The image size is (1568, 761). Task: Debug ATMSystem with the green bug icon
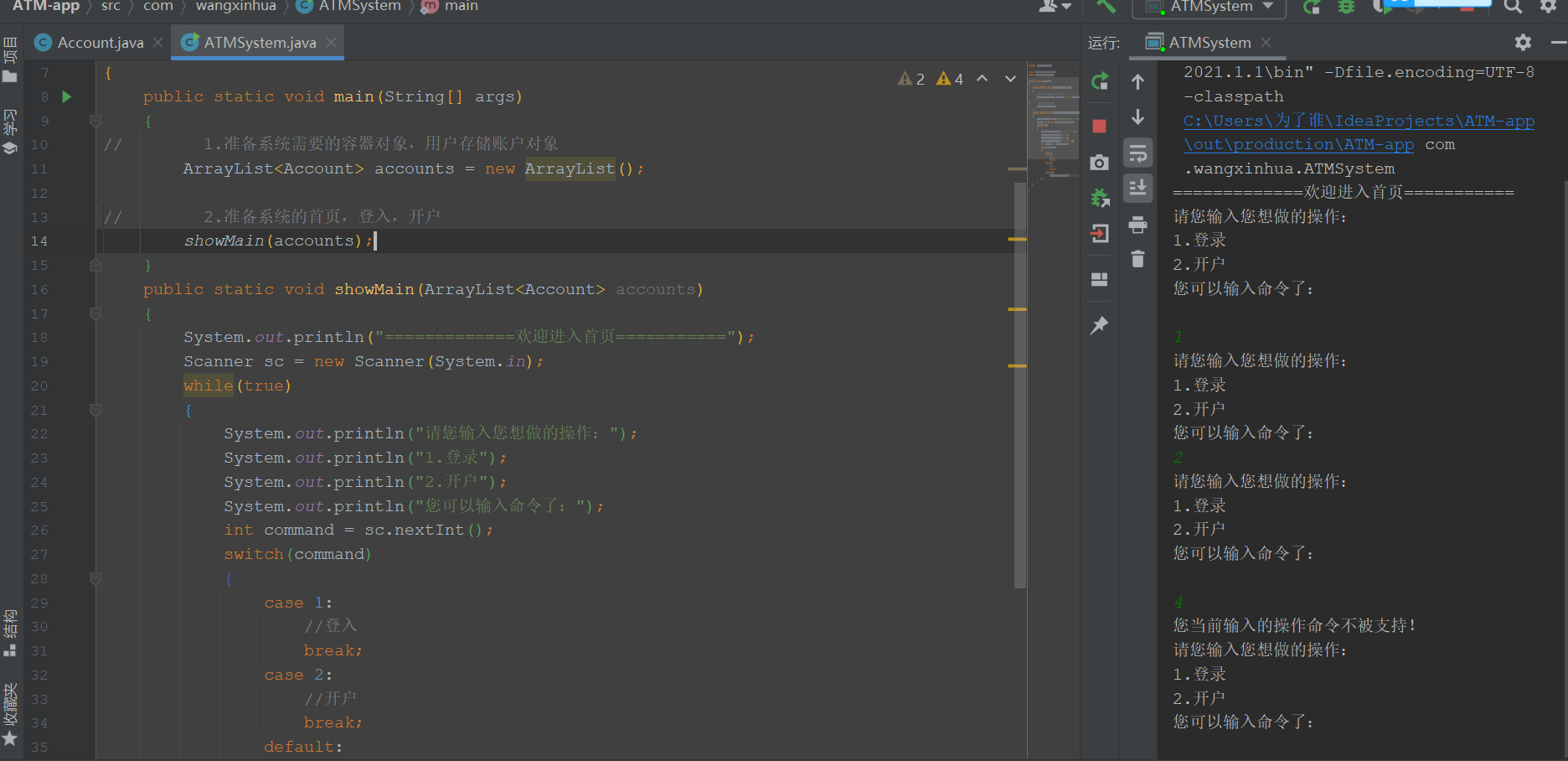tap(1346, 7)
